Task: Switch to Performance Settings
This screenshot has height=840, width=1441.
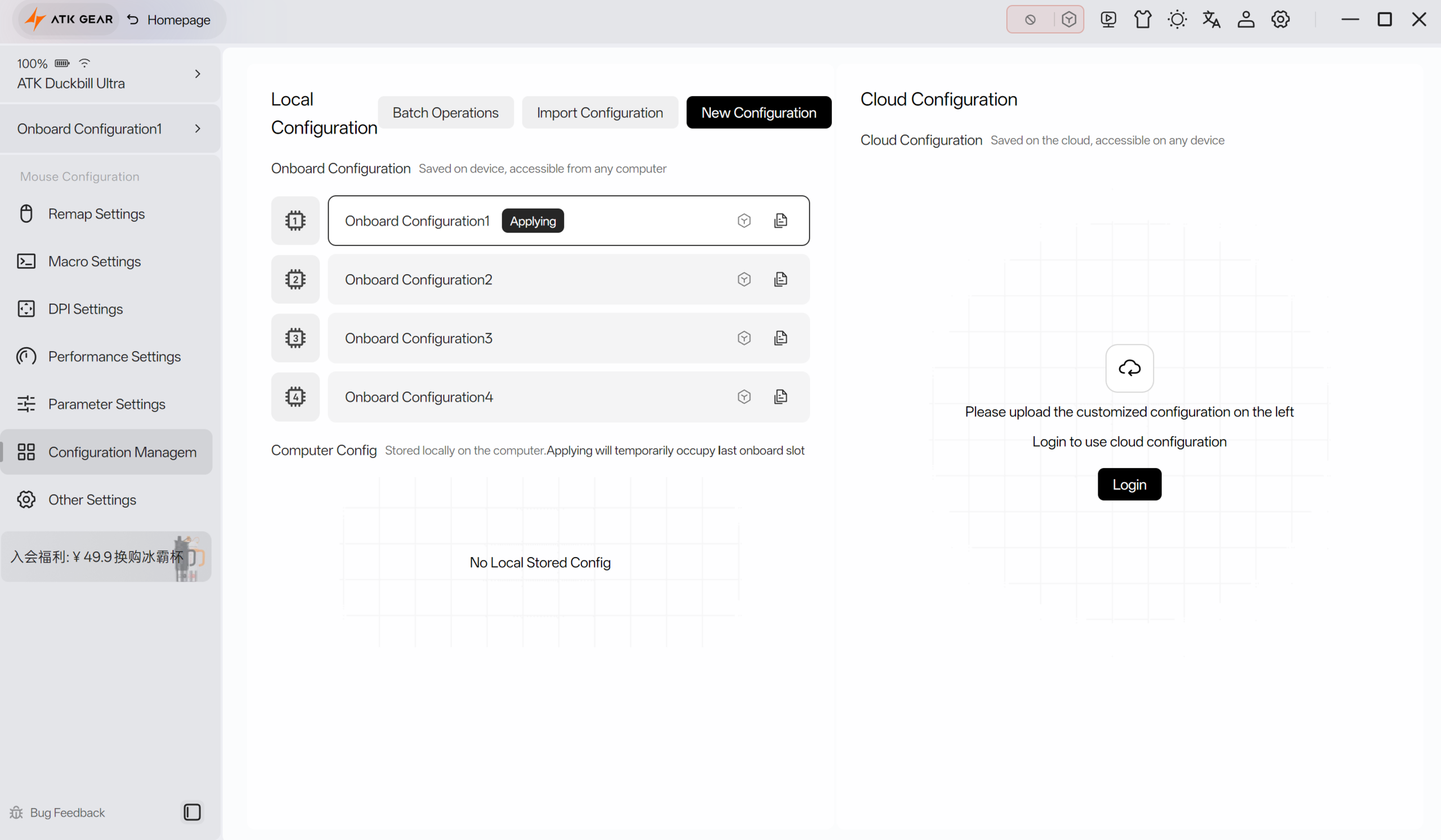Action: click(114, 357)
